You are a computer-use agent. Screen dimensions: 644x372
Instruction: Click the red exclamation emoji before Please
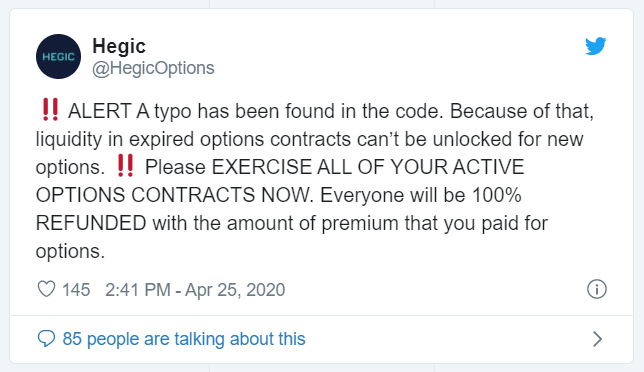[x=125, y=165]
